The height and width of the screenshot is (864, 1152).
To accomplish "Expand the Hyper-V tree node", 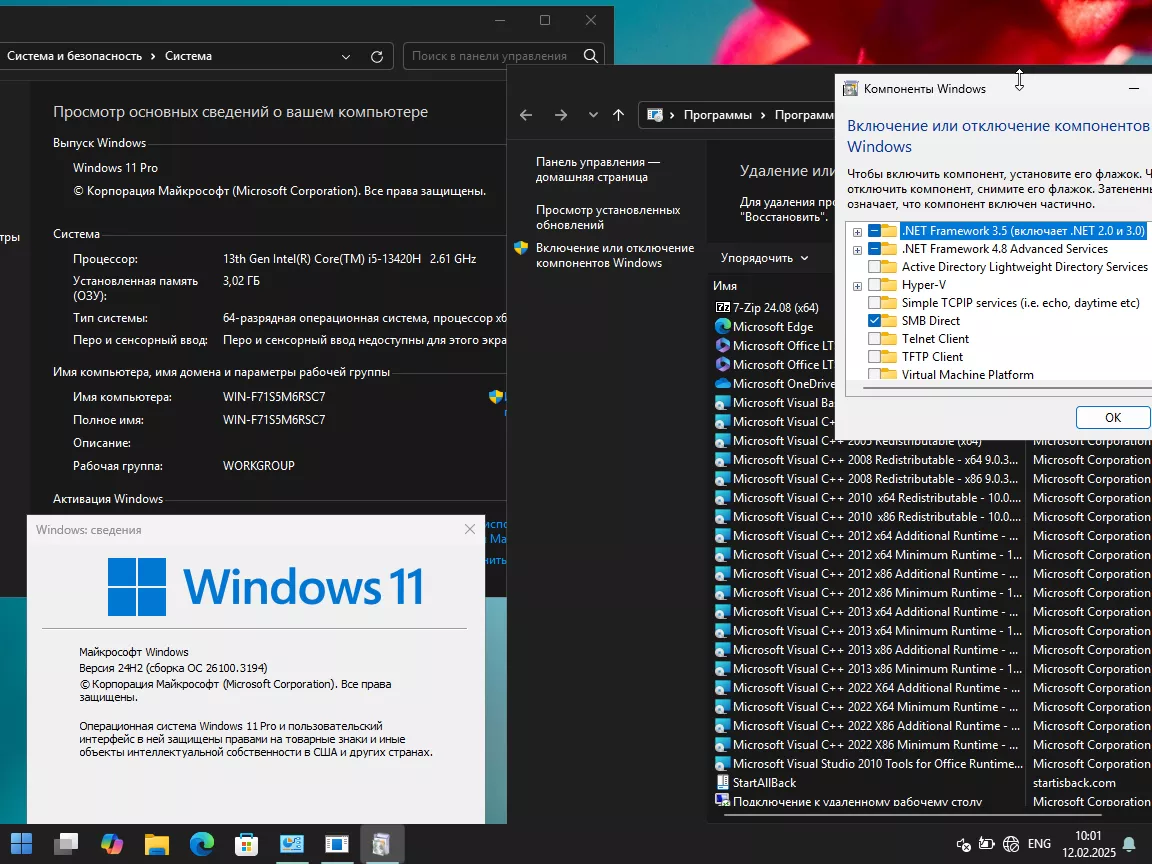I will [857, 286].
